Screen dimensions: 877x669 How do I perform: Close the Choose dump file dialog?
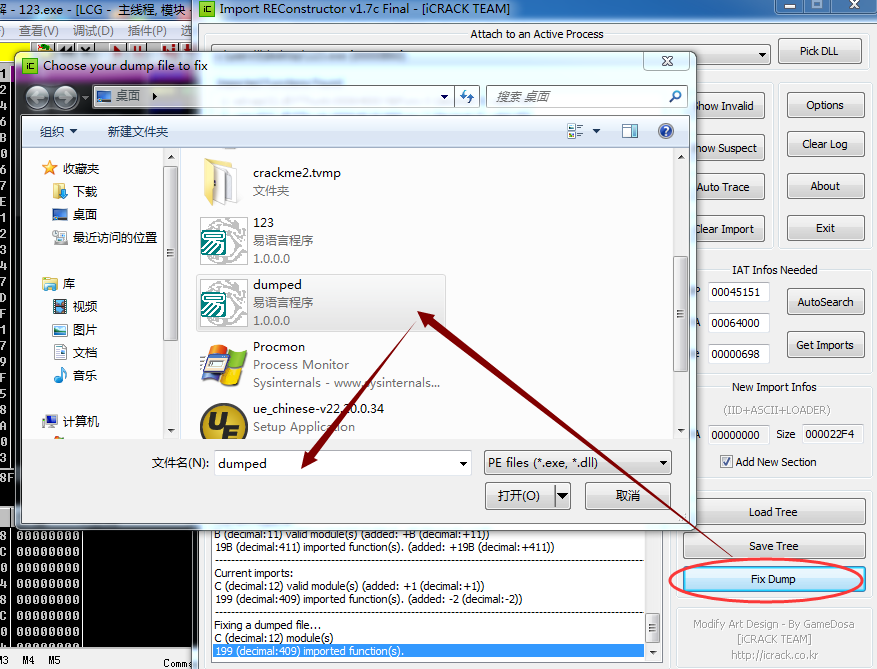(x=667, y=61)
